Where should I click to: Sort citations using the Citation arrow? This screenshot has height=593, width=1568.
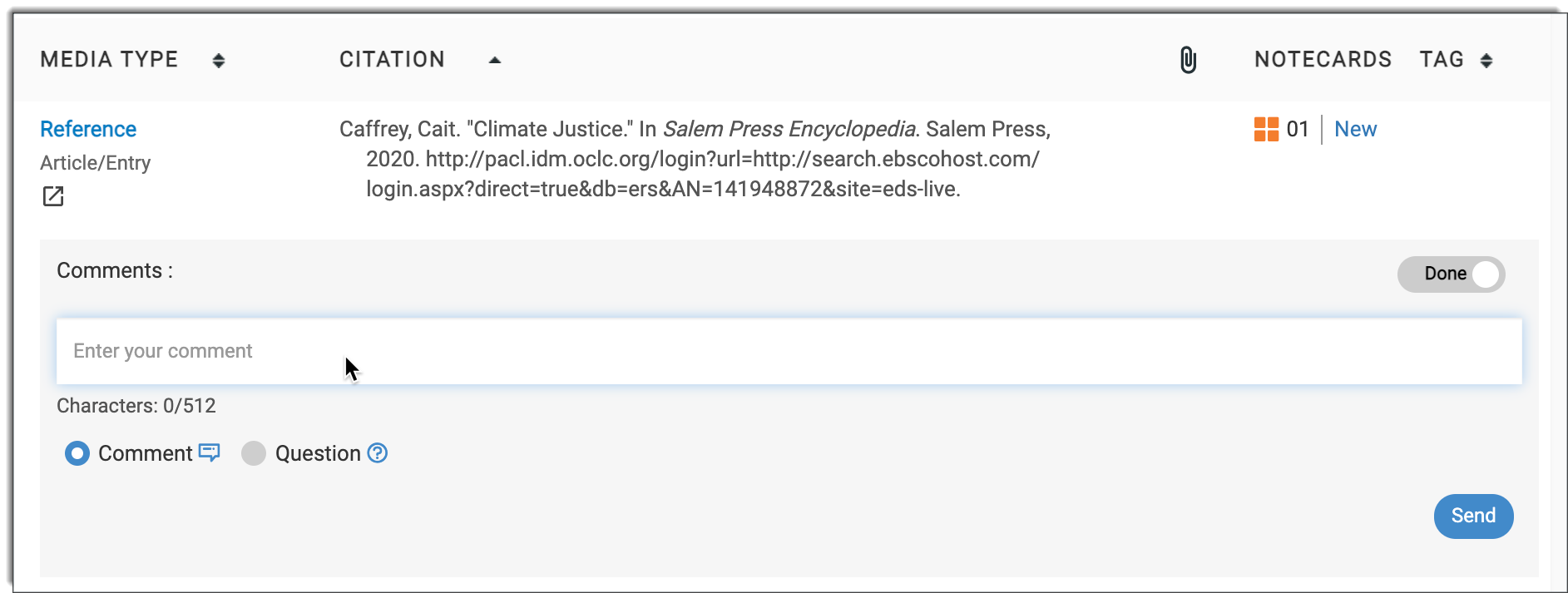495,60
